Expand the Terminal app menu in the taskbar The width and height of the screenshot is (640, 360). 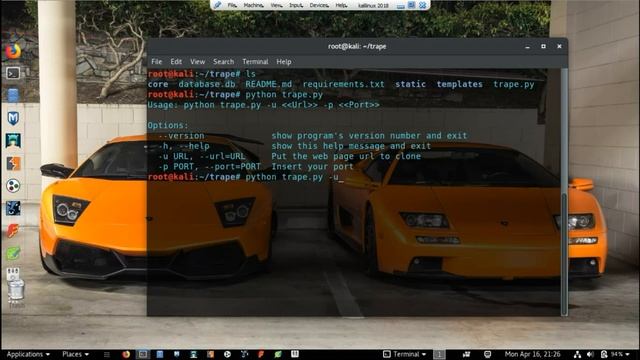[404, 354]
